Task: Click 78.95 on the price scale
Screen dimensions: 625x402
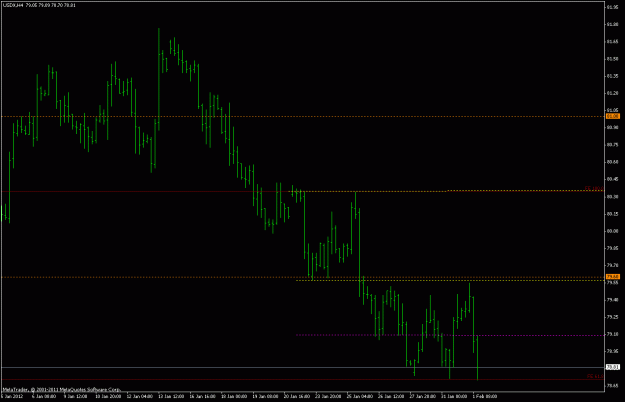Action: (613, 351)
